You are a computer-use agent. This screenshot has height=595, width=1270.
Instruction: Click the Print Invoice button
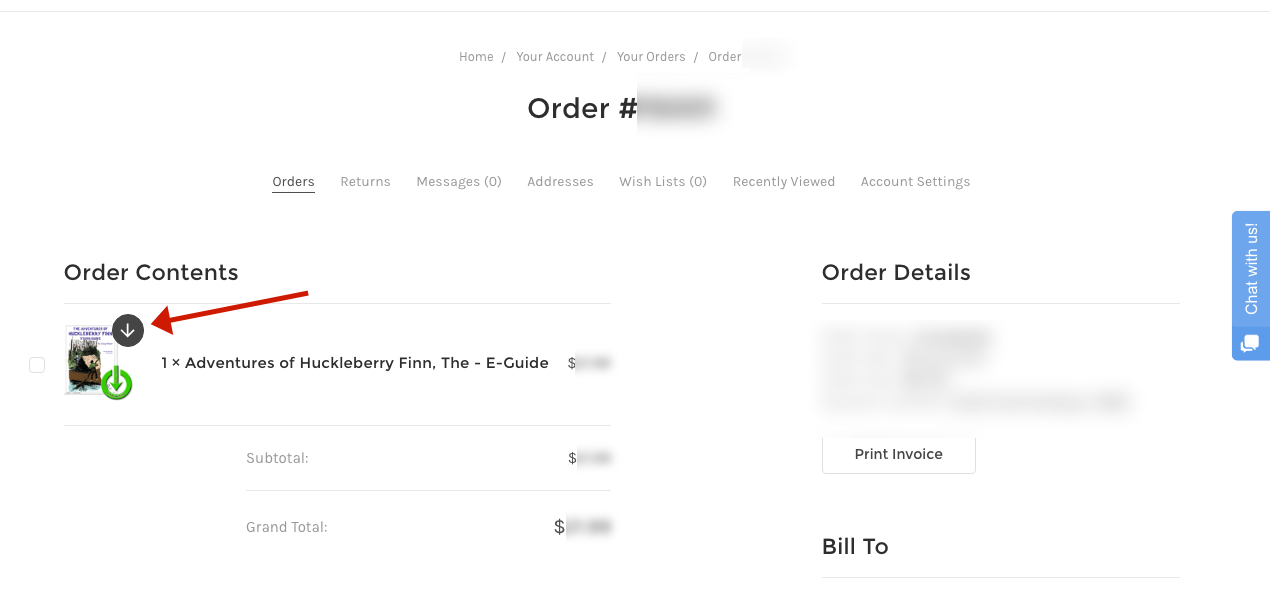(898, 454)
